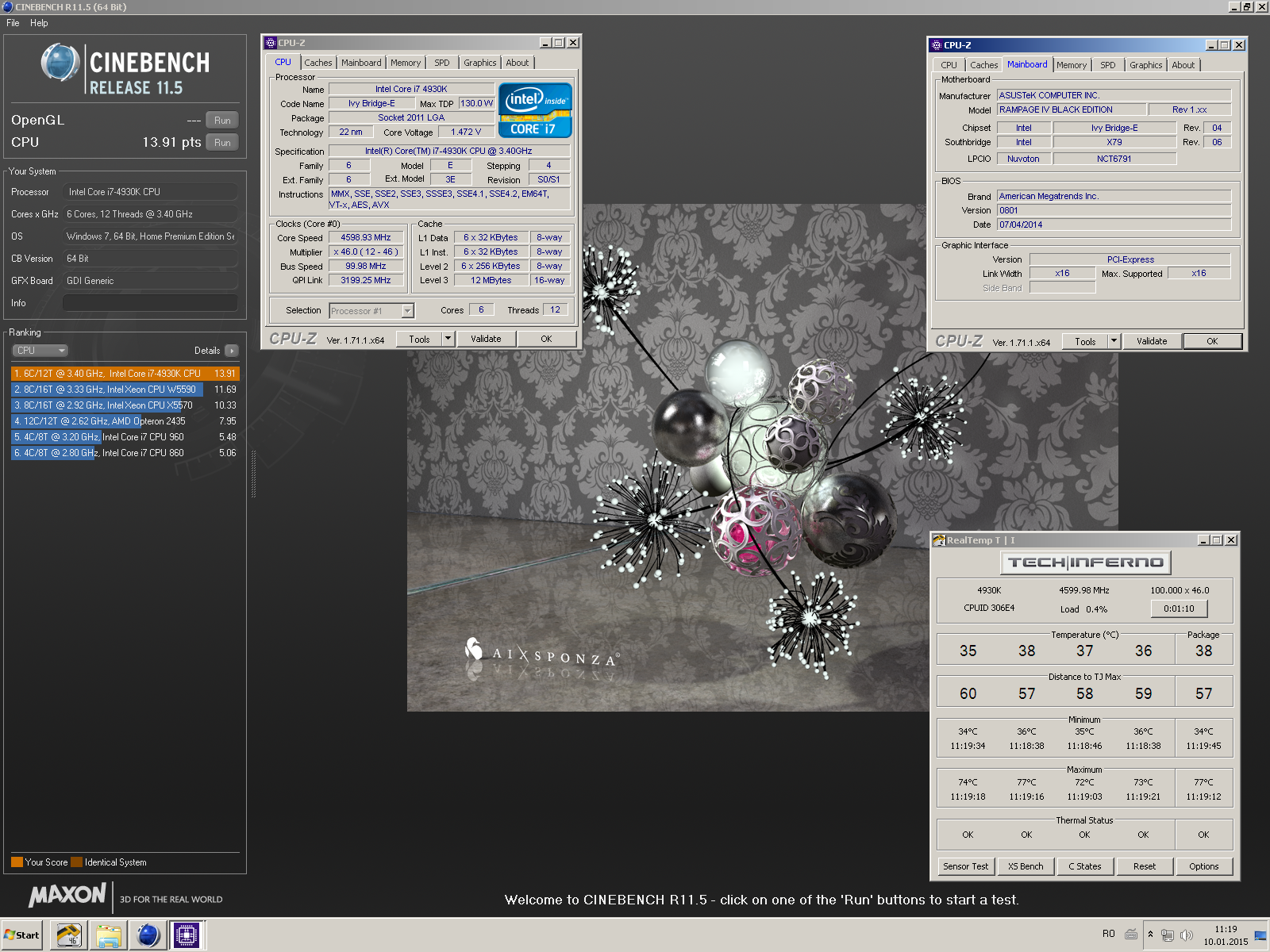This screenshot has height=952, width=1270.
Task: Expand ranking Details arrow
Action: pos(232,351)
